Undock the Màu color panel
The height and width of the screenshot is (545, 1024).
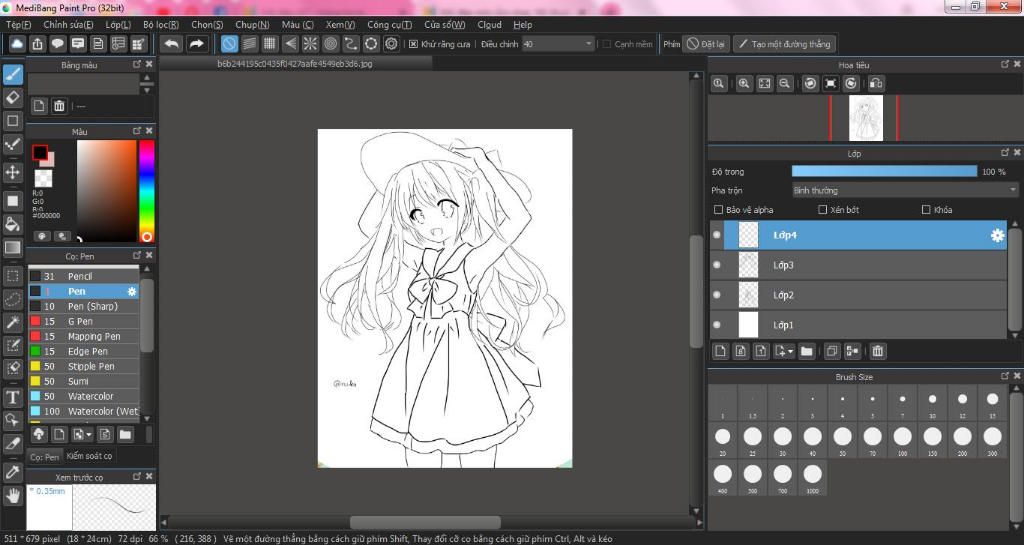click(136, 131)
